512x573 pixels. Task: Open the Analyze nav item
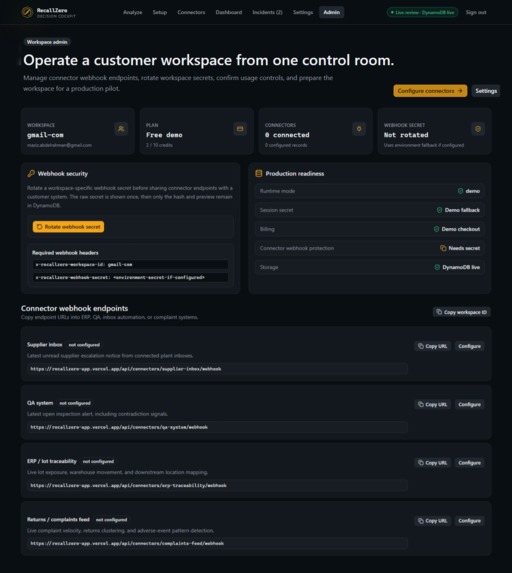pos(132,12)
